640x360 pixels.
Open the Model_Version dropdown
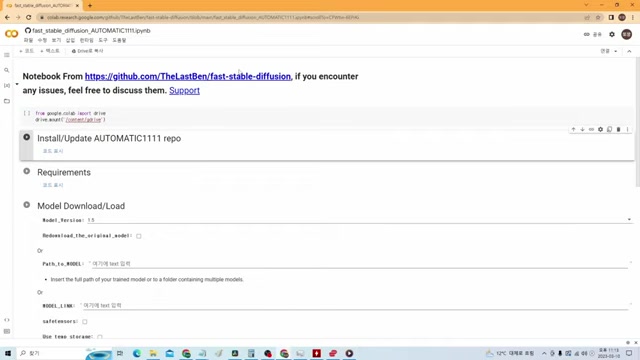pyautogui.click(x=360, y=220)
